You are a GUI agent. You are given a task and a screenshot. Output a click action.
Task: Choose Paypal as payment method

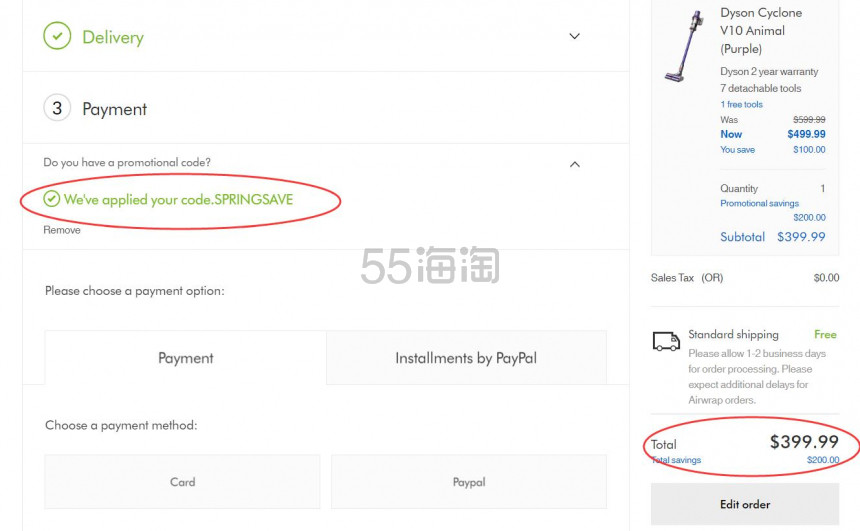click(469, 482)
